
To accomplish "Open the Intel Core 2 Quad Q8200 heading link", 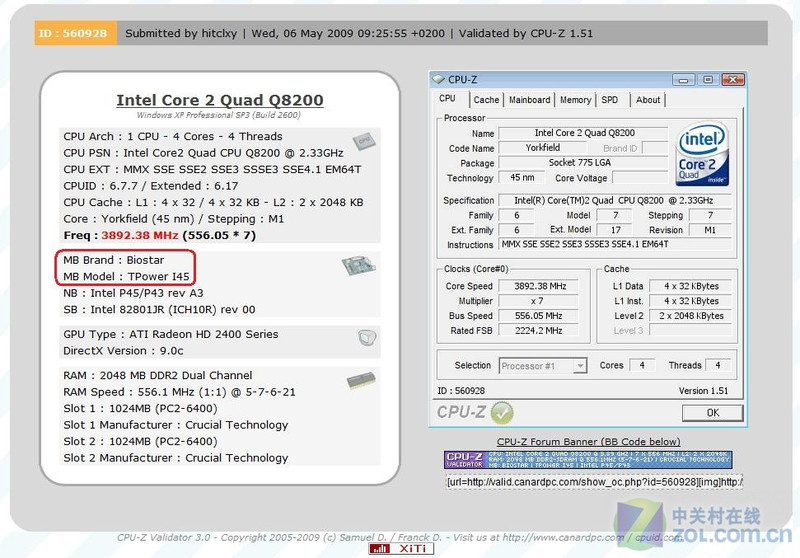I will tap(220, 100).
